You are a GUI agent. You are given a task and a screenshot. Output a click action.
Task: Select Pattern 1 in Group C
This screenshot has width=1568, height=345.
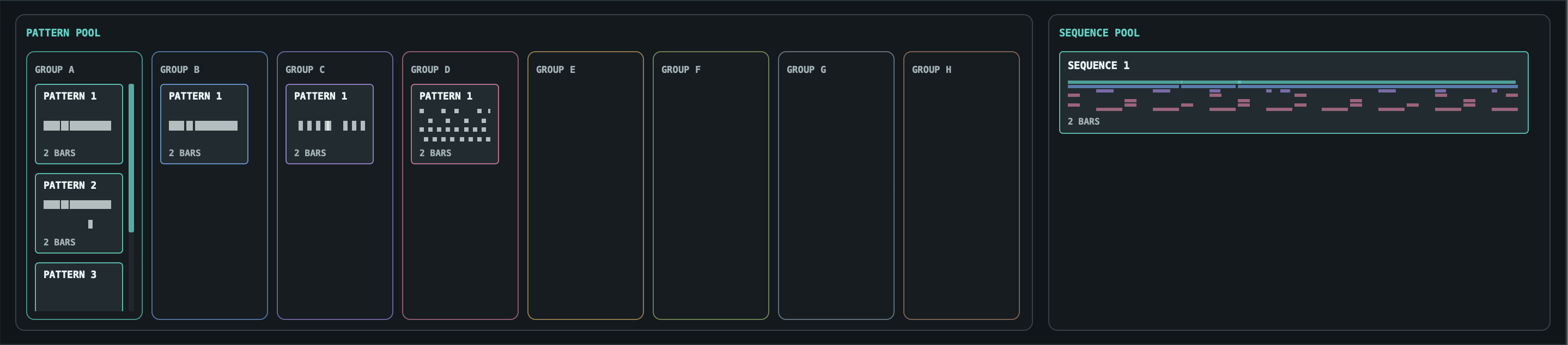coord(329,124)
